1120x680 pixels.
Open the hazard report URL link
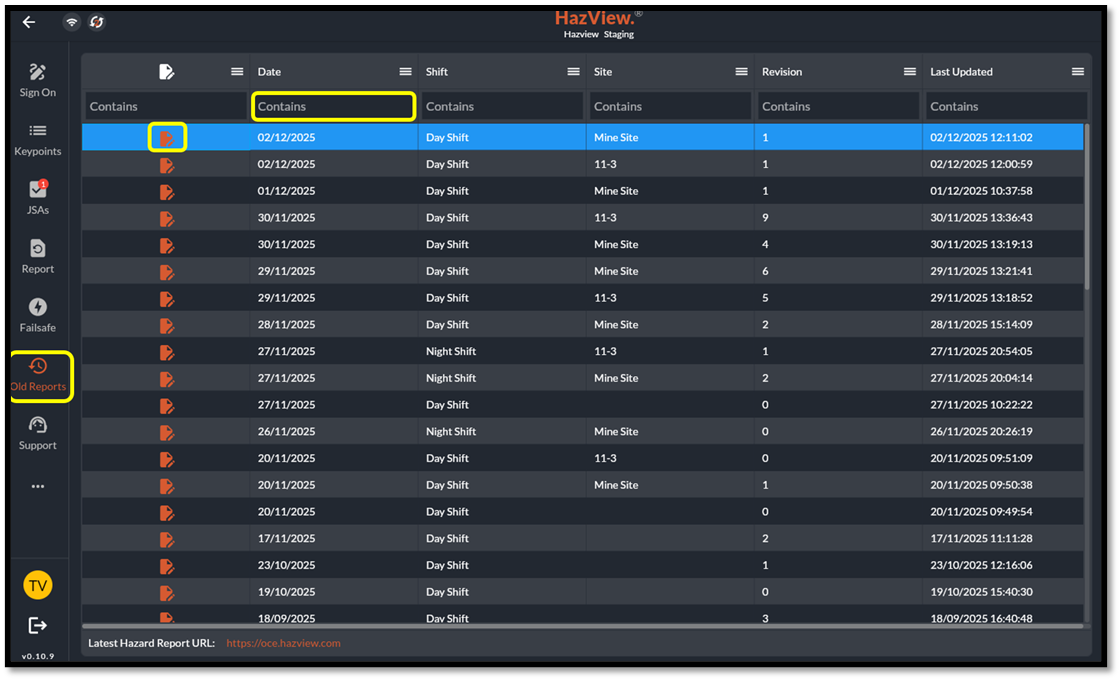pyautogui.click(x=283, y=643)
